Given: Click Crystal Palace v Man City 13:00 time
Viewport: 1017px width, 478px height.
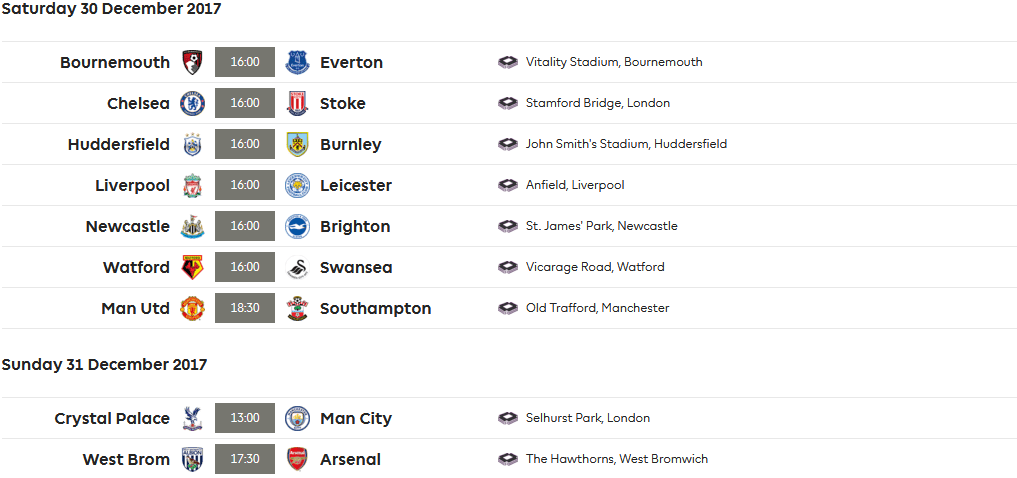Looking at the screenshot, I should [x=245, y=418].
